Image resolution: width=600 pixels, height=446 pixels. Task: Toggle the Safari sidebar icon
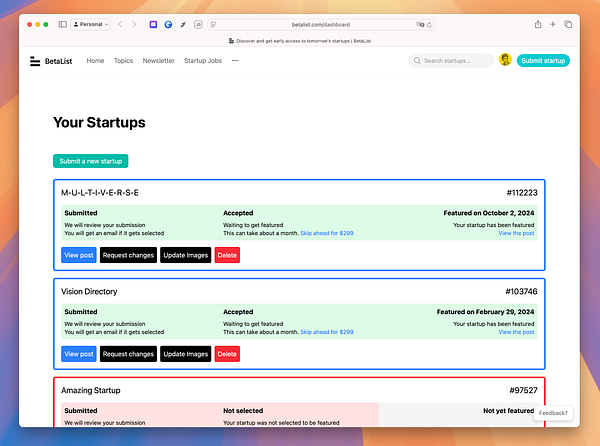coord(62,24)
